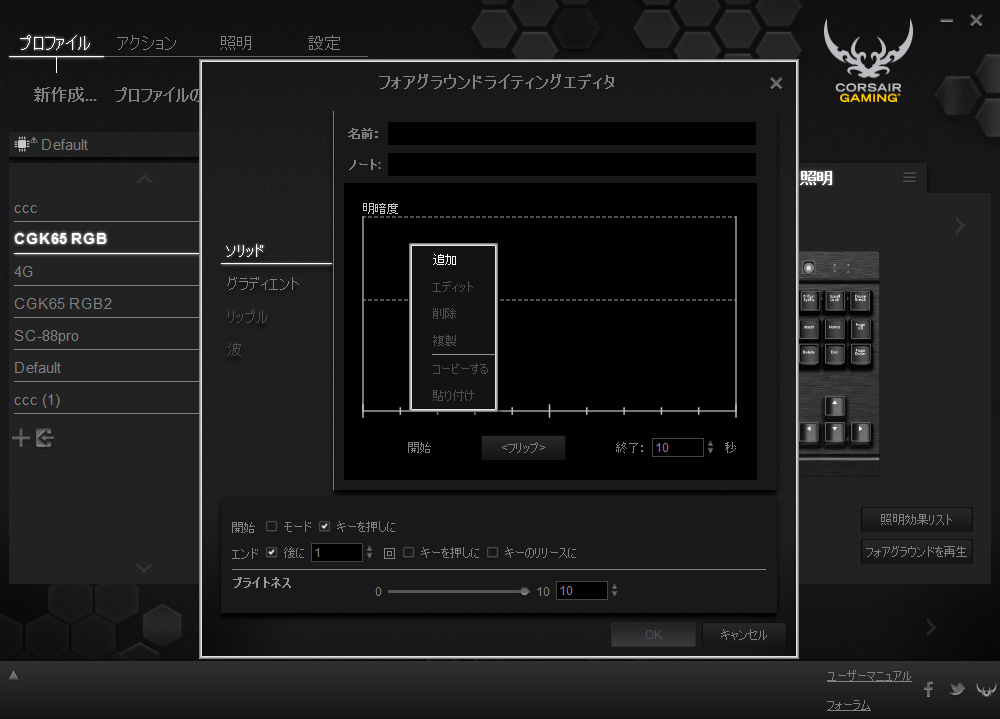The width and height of the screenshot is (1000, 719).
Task: Select the ccc profile
Action: (x=106, y=208)
